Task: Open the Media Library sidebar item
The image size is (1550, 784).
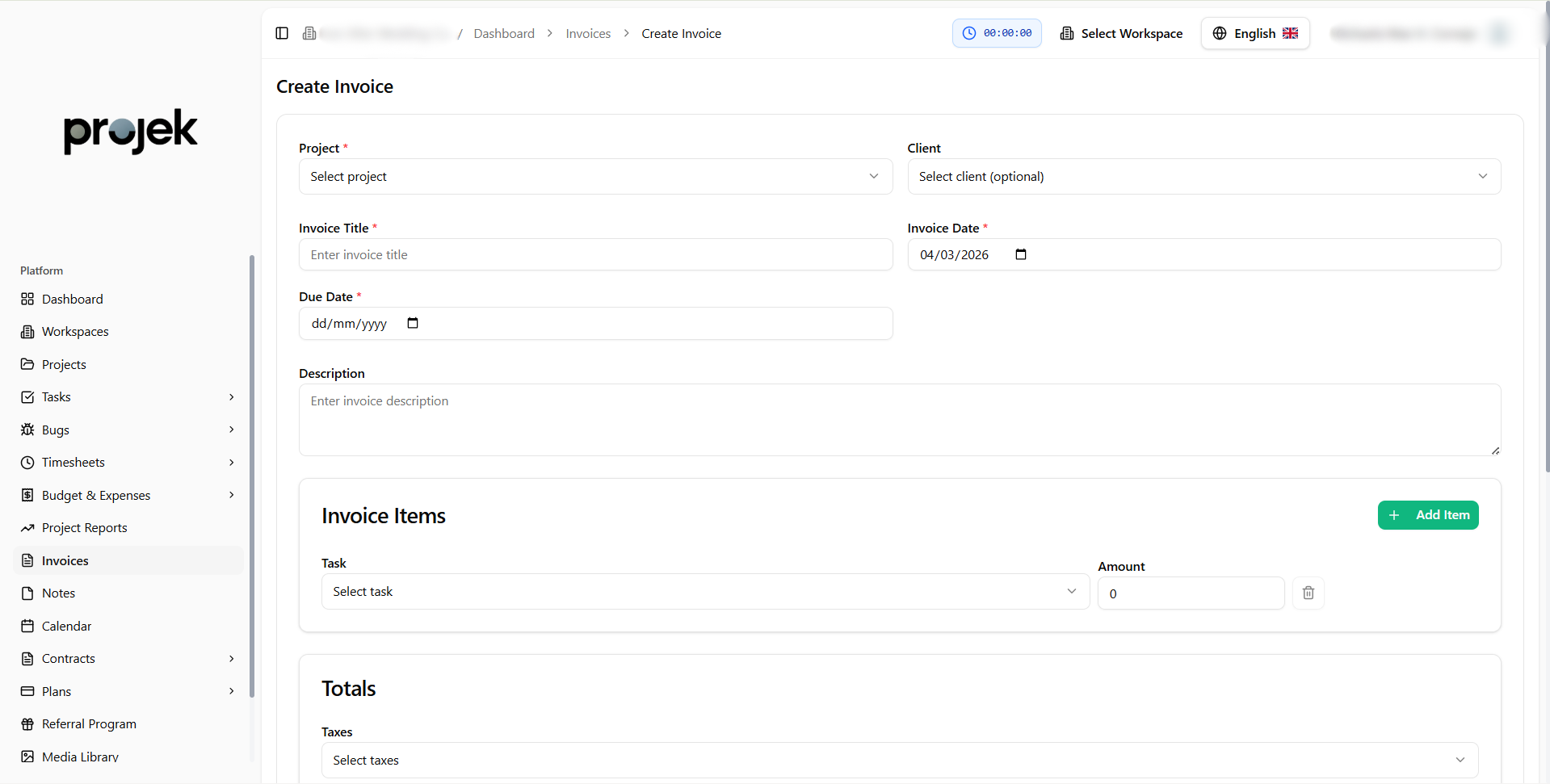Action: pos(80,757)
